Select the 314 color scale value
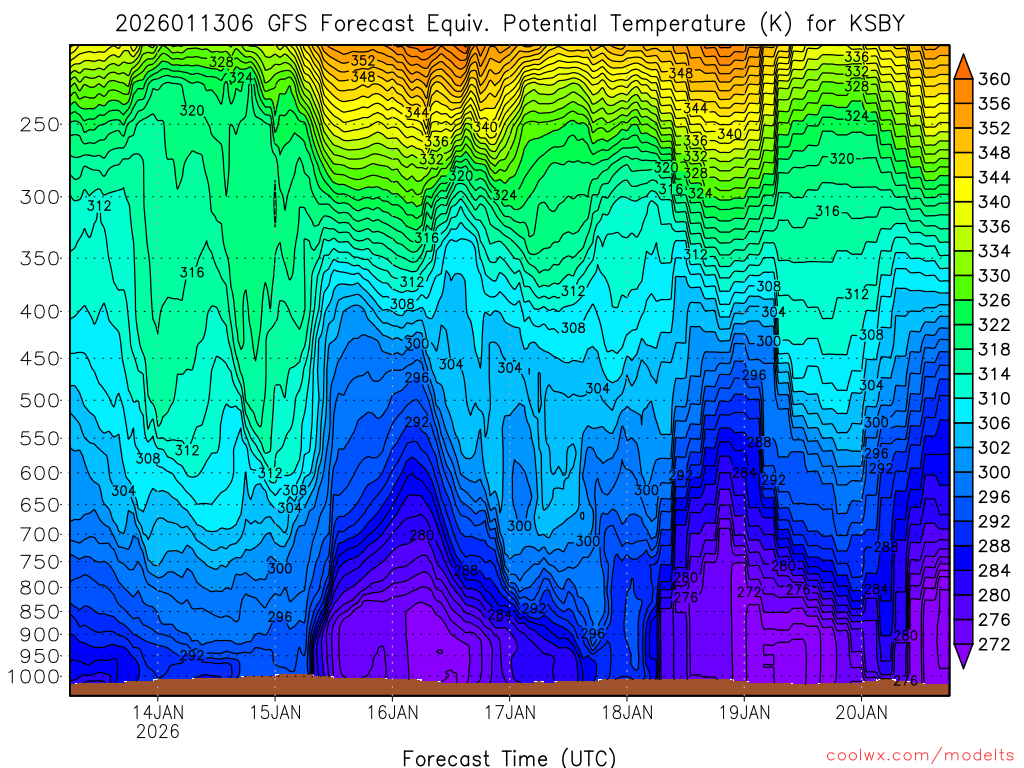 (993, 374)
